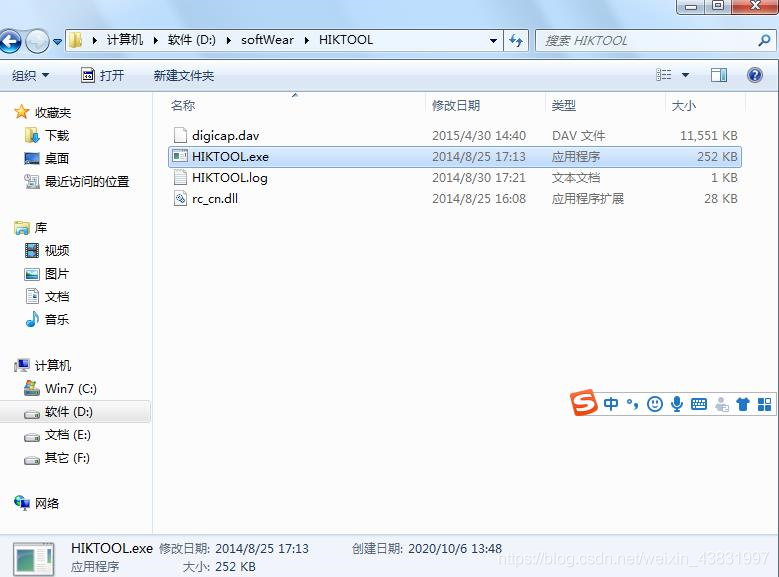Image resolution: width=779 pixels, height=577 pixels.
Task: Sort by the 名称 column header
Action: pos(183,105)
